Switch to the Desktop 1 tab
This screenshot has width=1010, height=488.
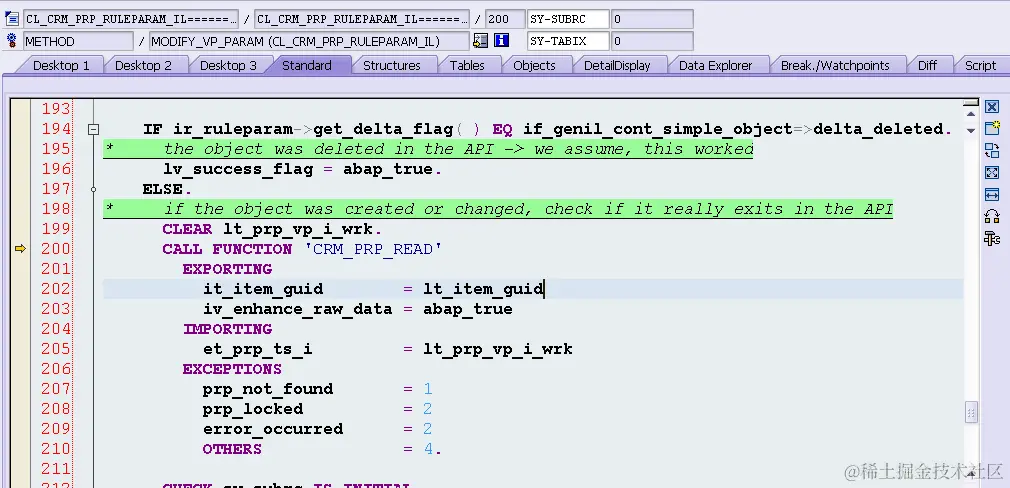click(61, 66)
